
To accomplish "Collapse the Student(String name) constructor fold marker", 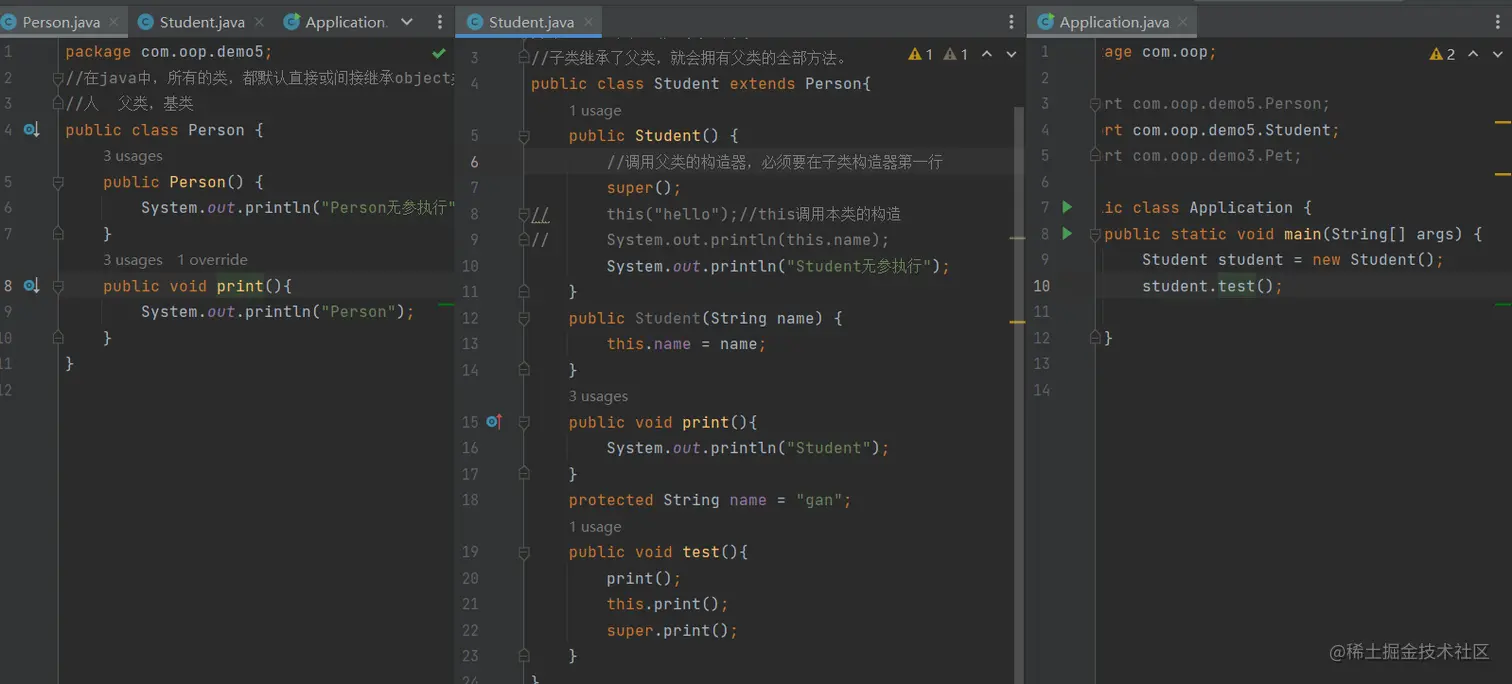I will [x=524, y=318].
